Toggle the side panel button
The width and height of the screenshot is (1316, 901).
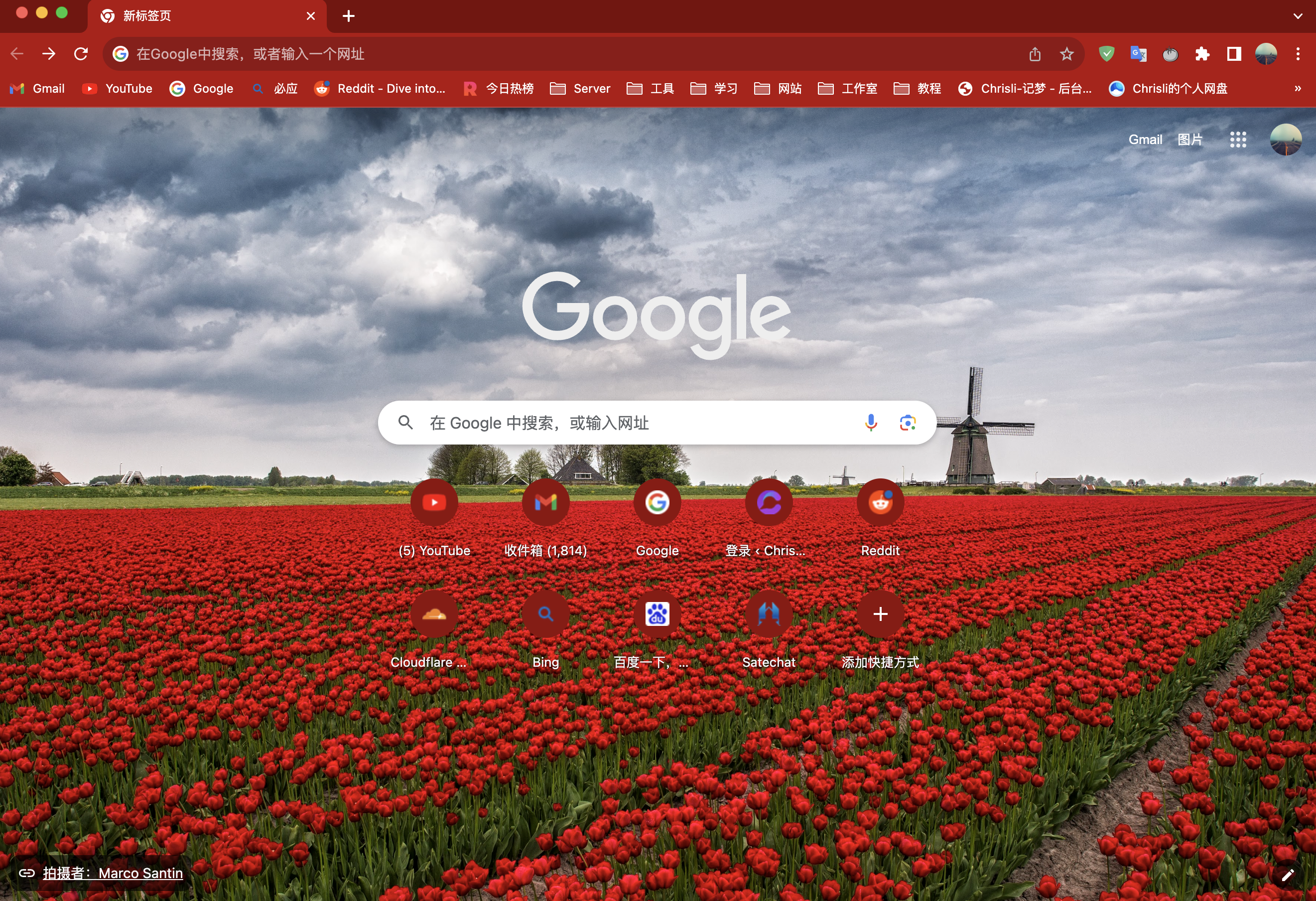pos(1234,54)
